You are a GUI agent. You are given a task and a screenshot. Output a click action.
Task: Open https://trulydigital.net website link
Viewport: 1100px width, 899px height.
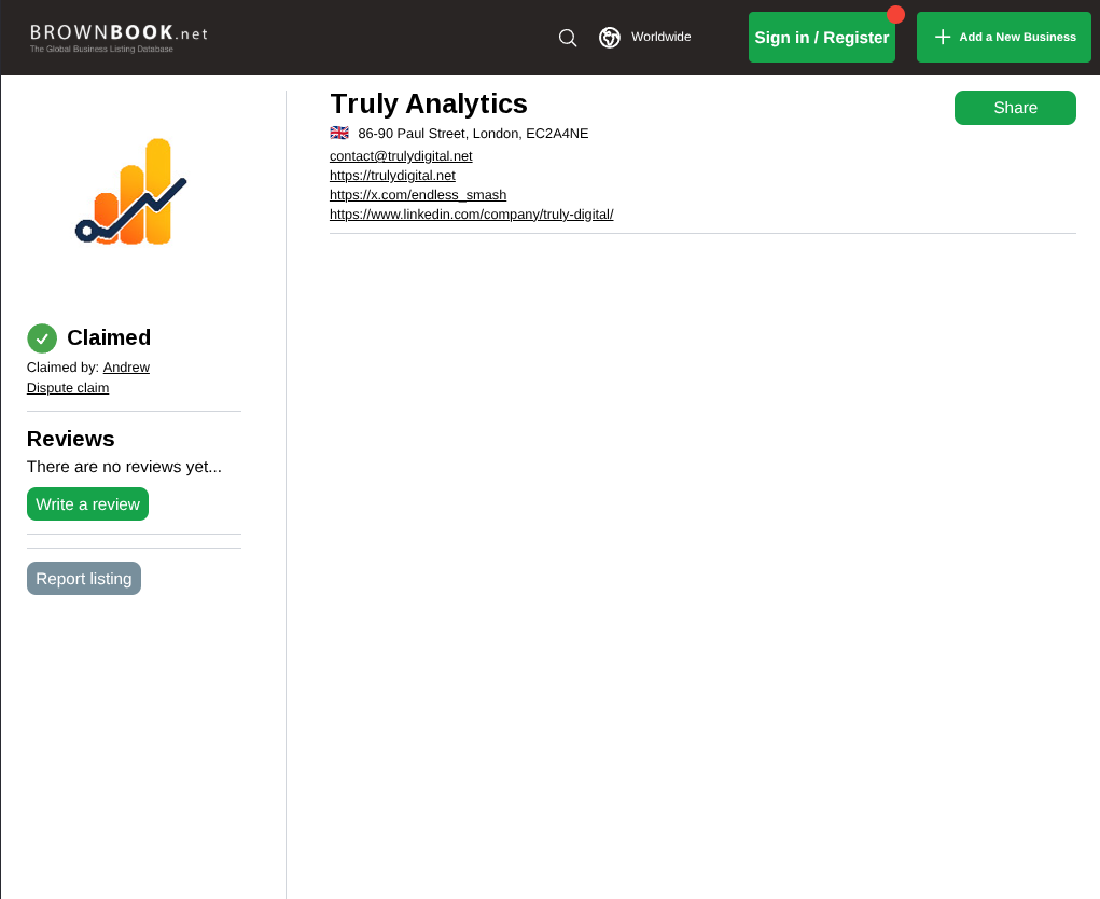click(x=392, y=175)
